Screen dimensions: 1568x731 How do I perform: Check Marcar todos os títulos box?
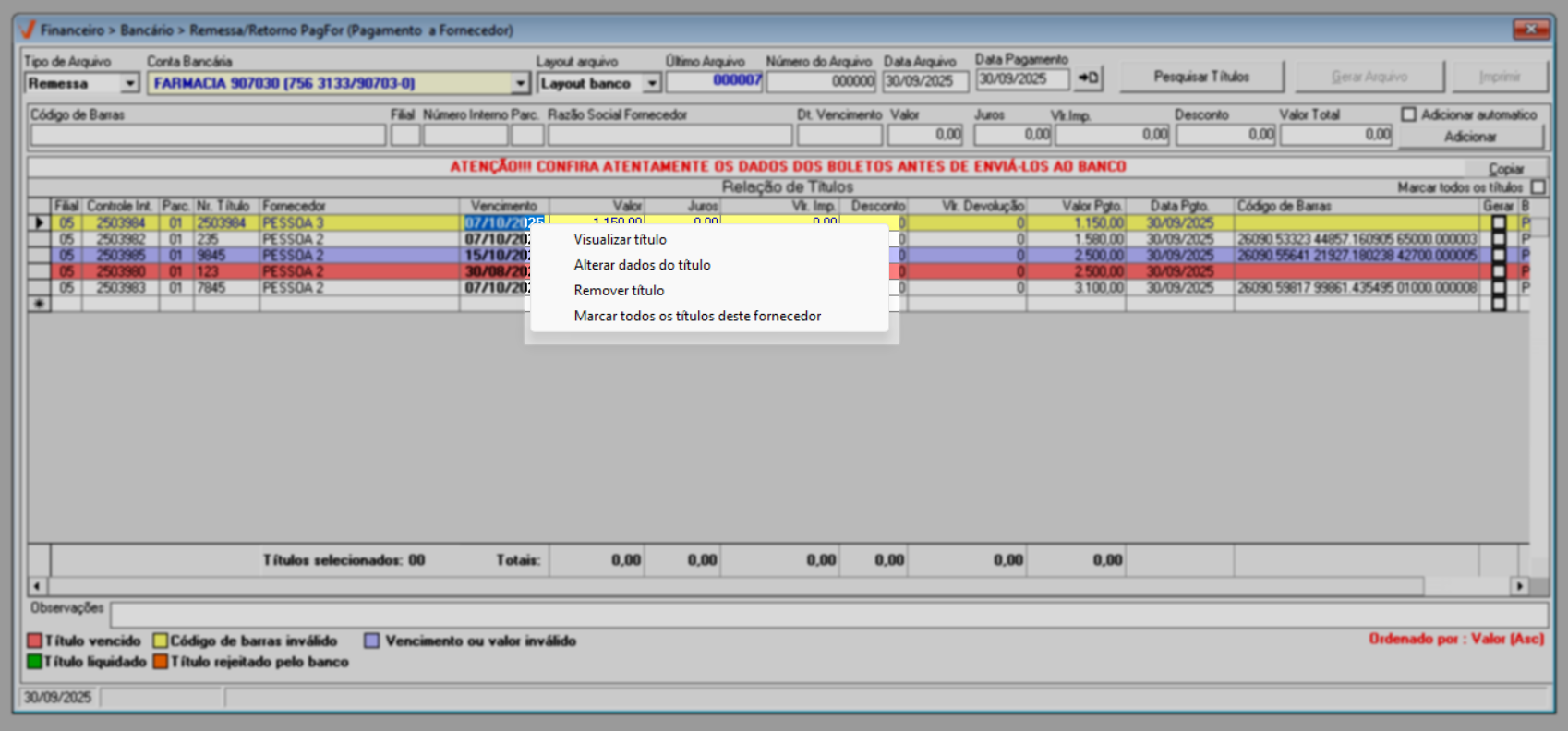(1538, 187)
